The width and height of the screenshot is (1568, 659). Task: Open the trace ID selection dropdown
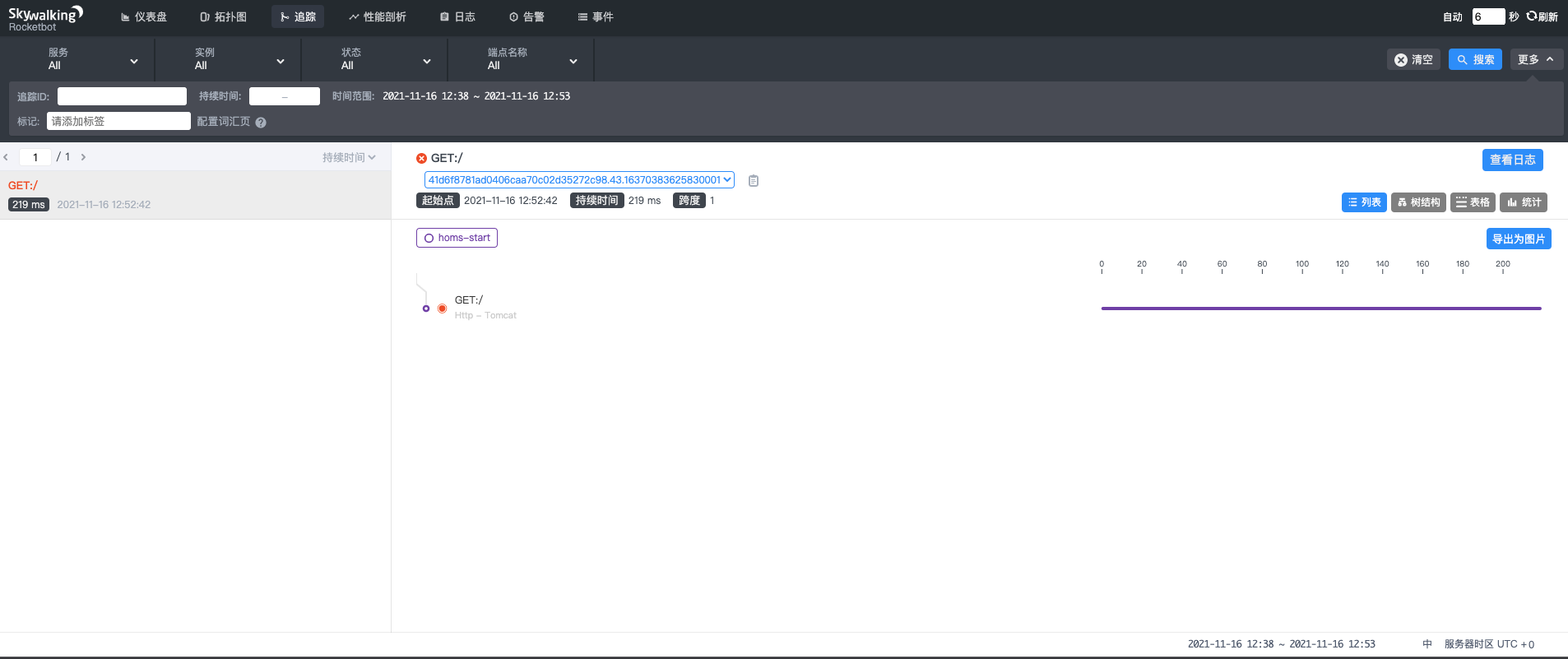coord(579,180)
